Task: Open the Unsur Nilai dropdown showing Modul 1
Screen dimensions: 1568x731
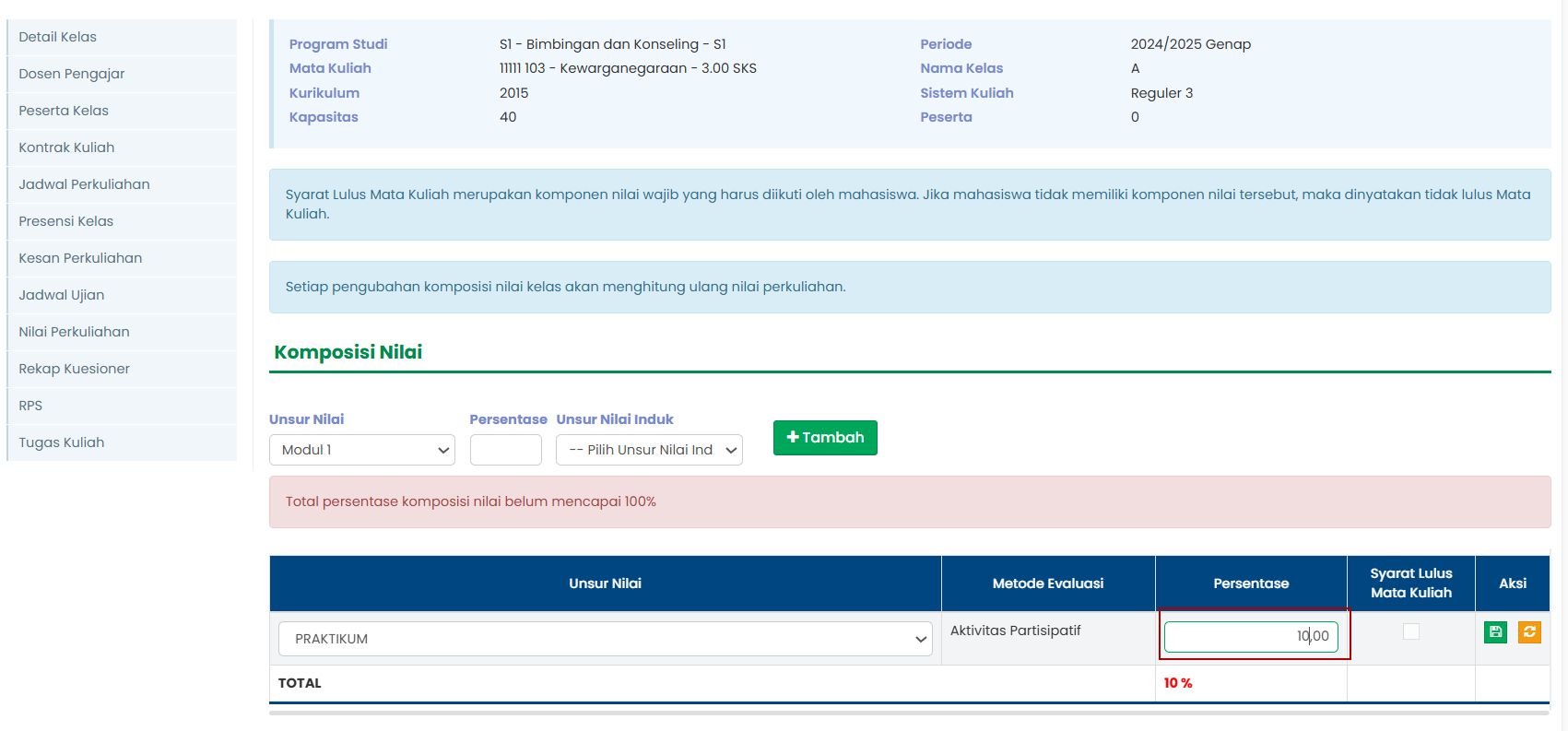Action: tap(361, 450)
